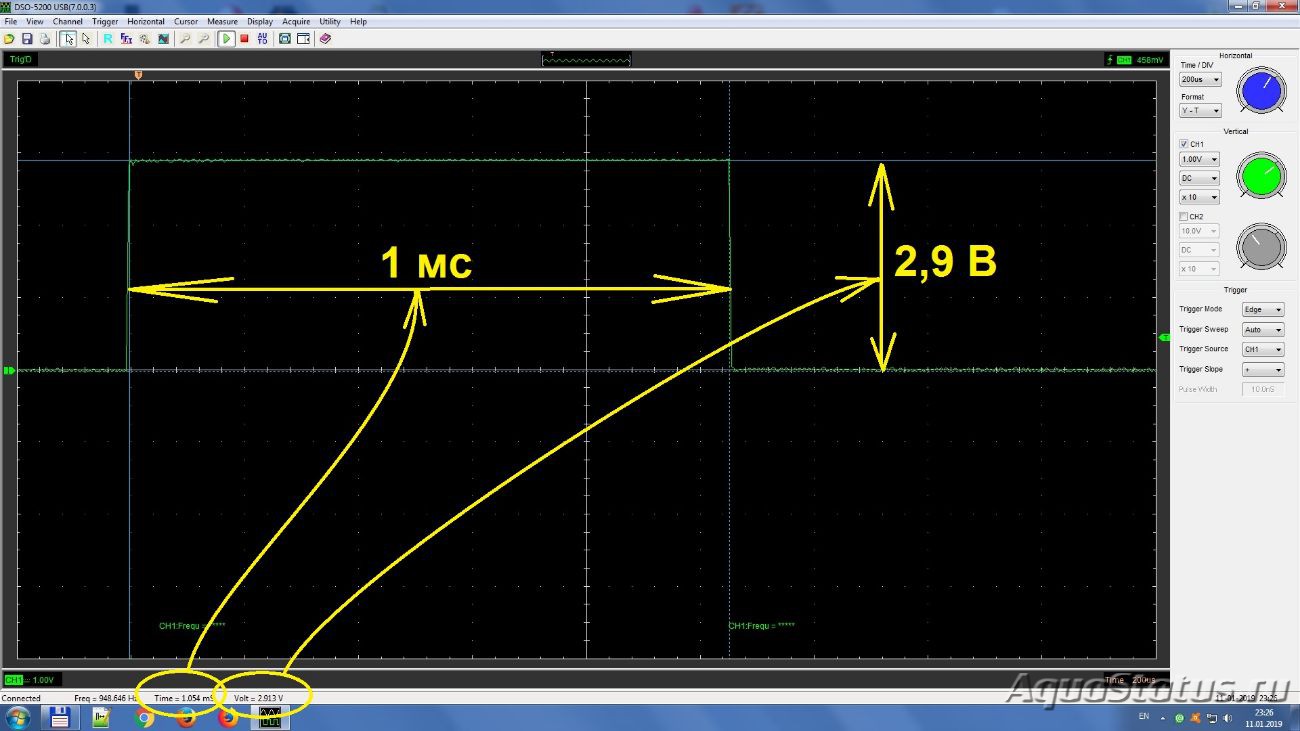Click the Save floppy disk toolbar icon

pos(27,39)
